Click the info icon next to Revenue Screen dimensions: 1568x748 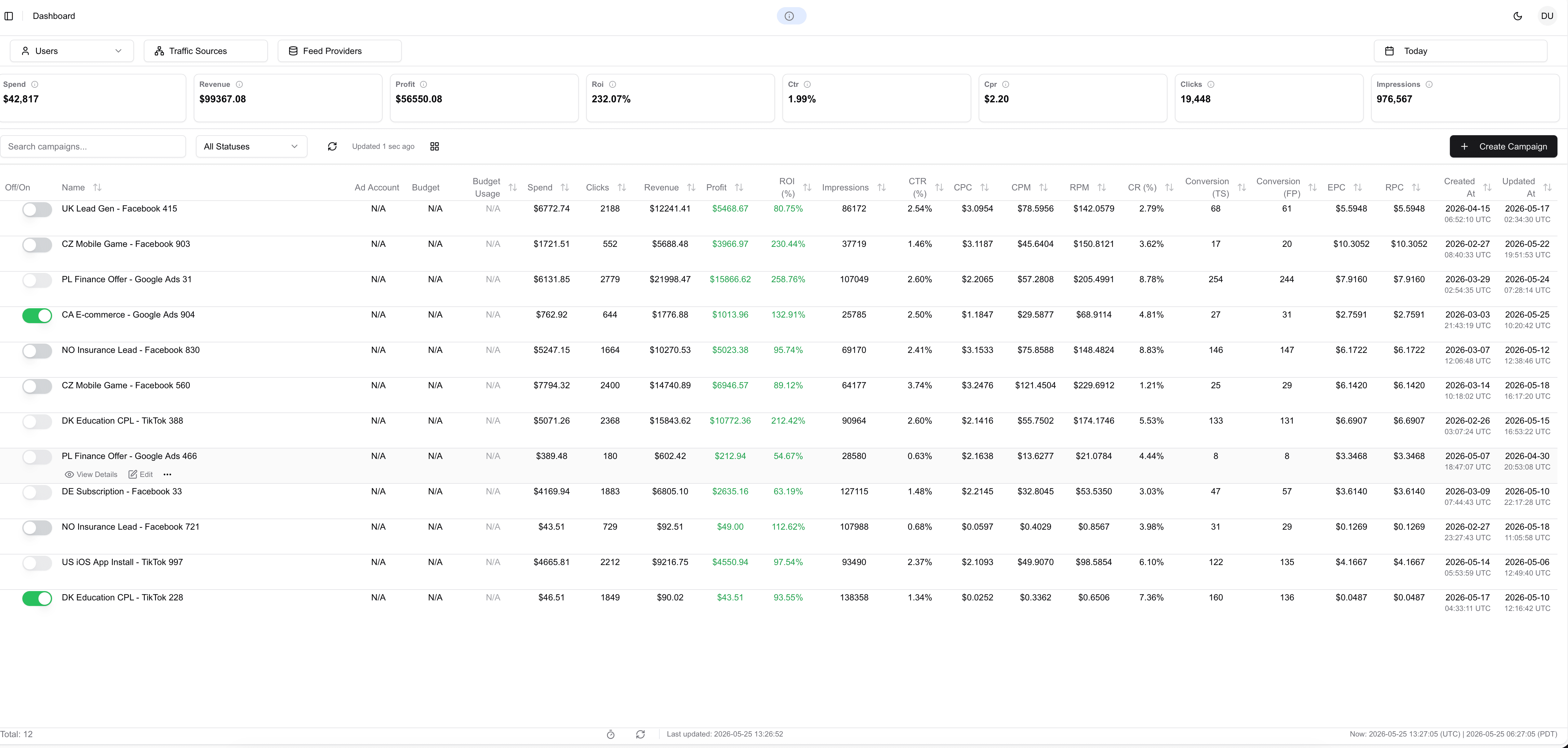coord(239,85)
